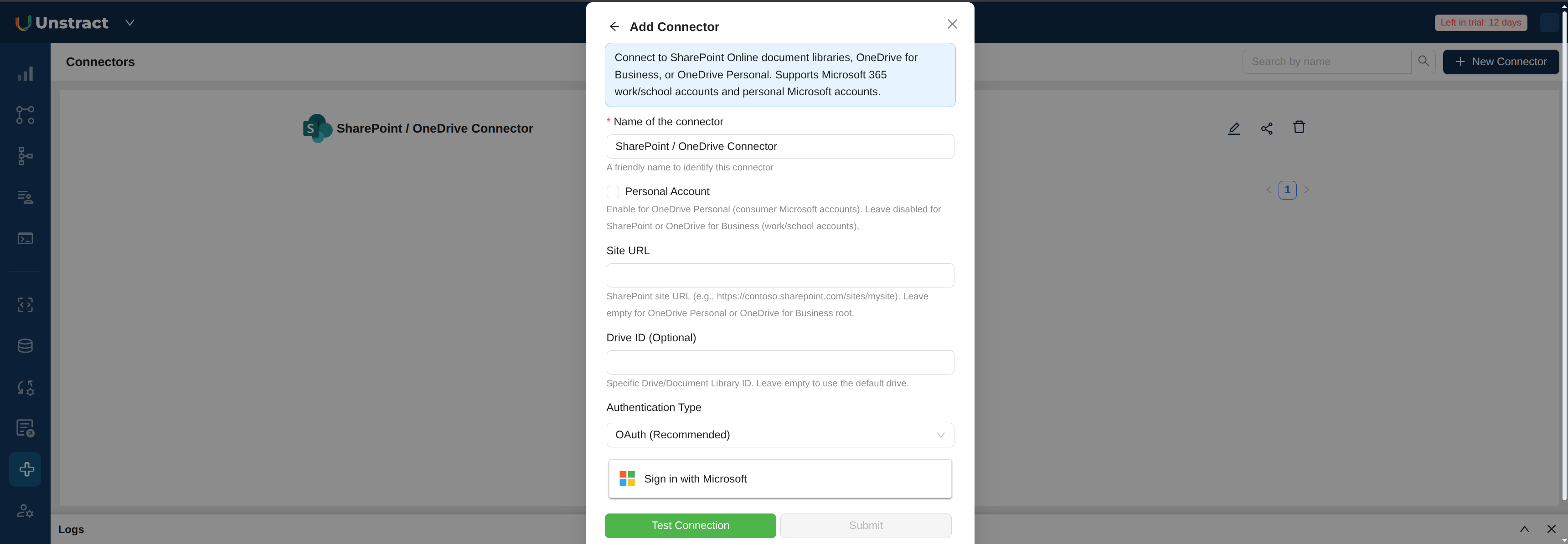Click inside the Site URL field
This screenshot has width=1568, height=544.
click(780, 275)
